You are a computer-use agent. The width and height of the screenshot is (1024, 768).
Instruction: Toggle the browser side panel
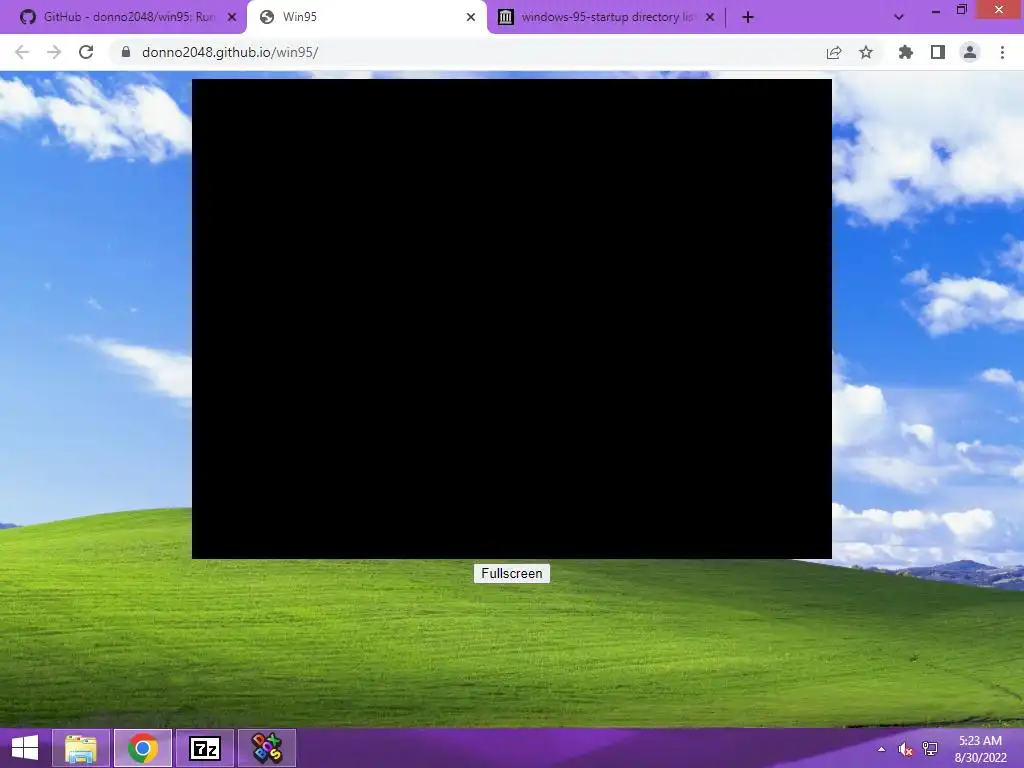(x=938, y=52)
